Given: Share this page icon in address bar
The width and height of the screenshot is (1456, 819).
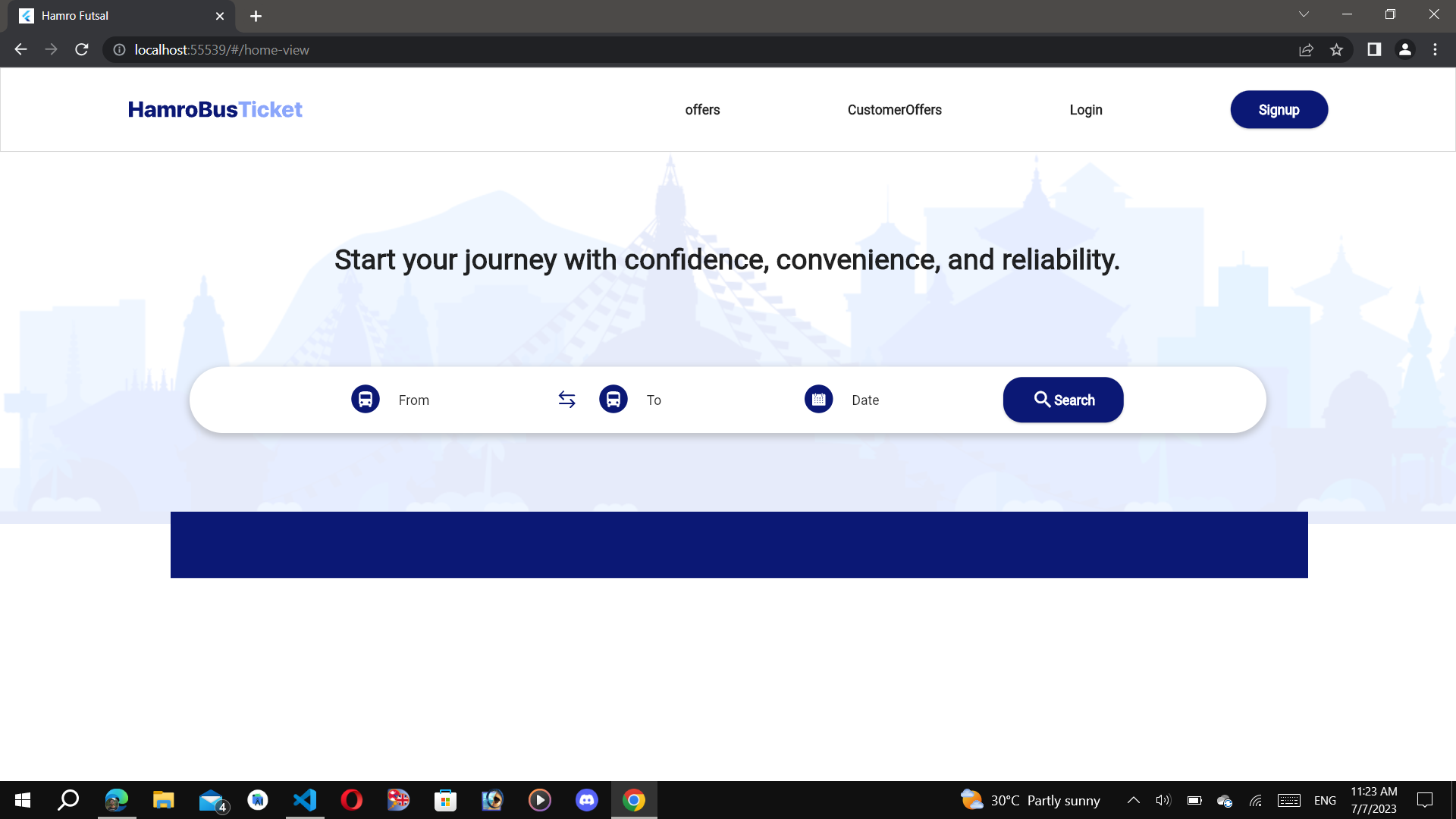Looking at the screenshot, I should tap(1306, 49).
